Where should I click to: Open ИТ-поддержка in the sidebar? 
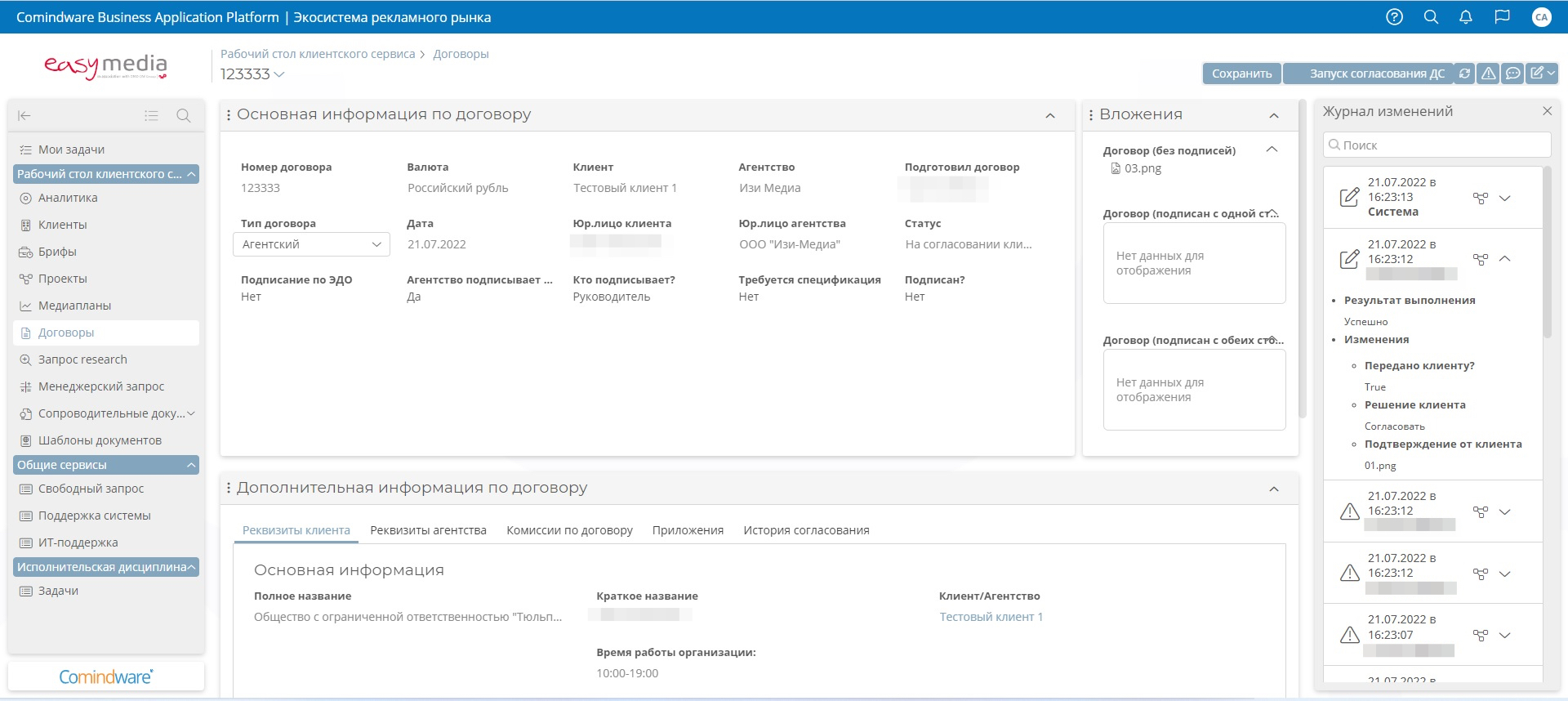106,542
